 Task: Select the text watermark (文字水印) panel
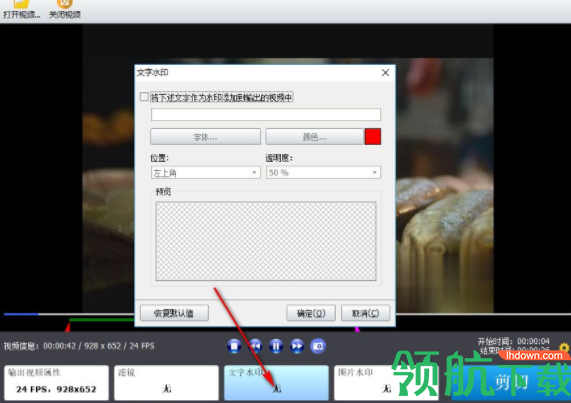click(276, 383)
